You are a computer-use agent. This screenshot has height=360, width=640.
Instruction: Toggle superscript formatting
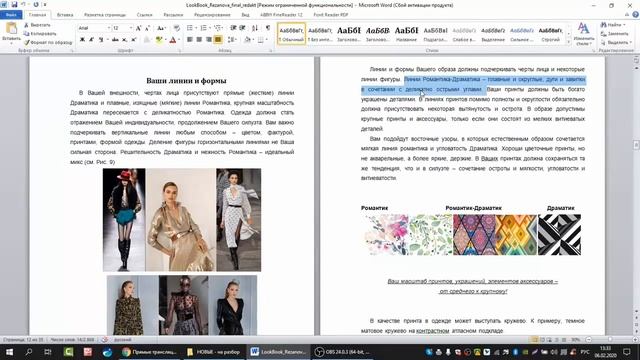pos(133,40)
